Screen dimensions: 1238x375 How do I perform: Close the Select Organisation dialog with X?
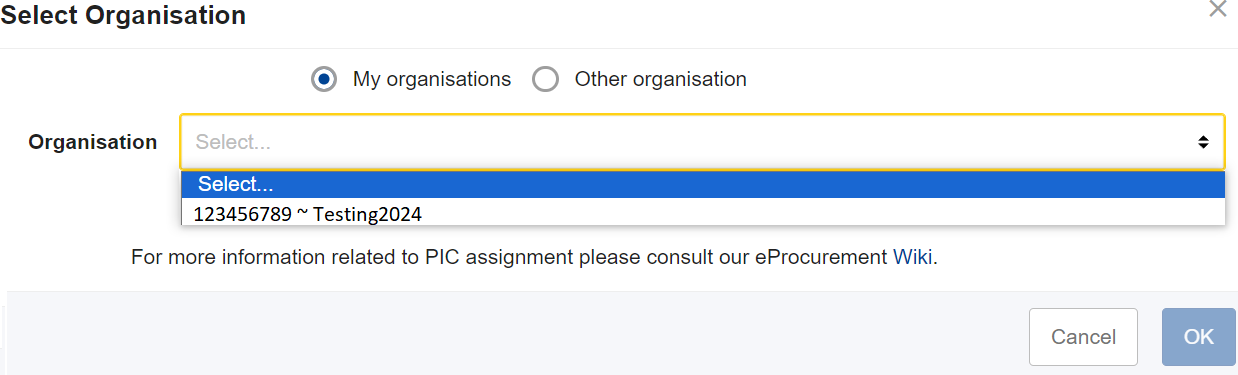1217,9
